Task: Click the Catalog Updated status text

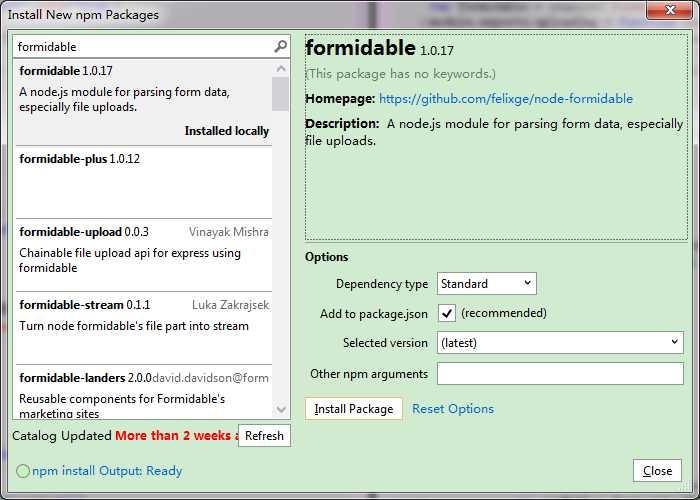Action: (x=62, y=436)
